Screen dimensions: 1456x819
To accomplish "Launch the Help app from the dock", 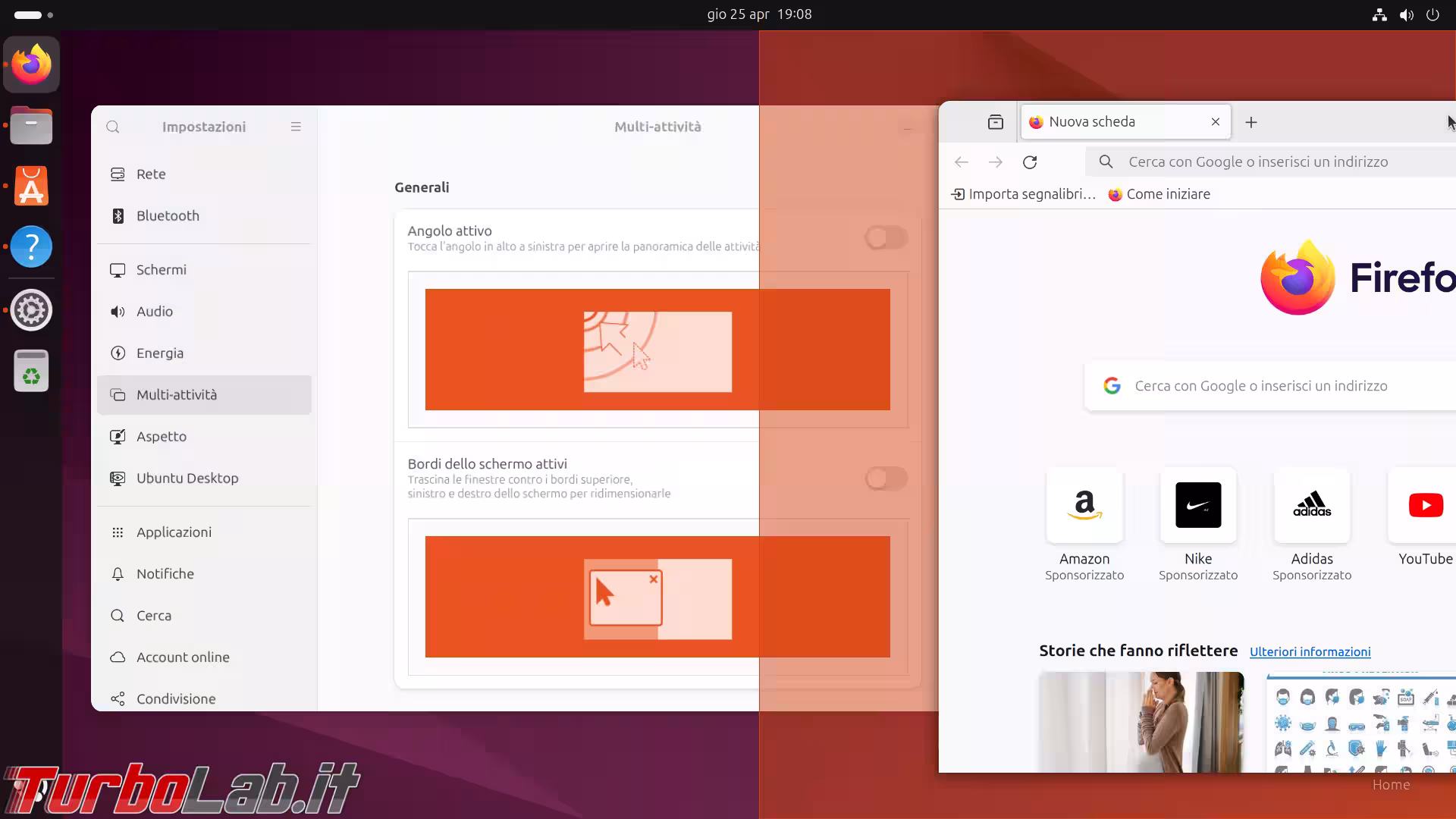I will 30,246.
